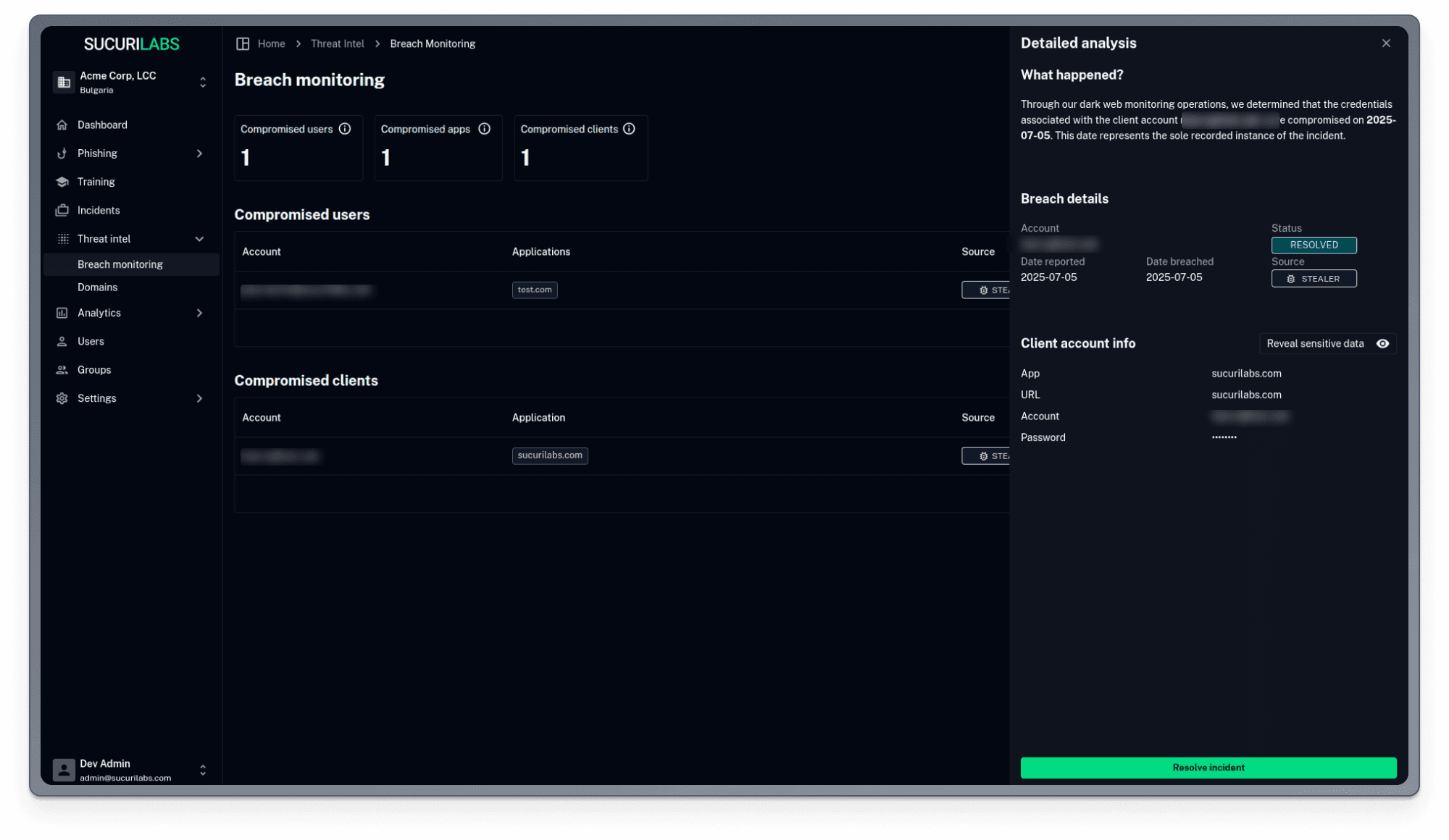Screen dimensions: 1449x840
Task: Click the Dev Admin avatar icon
Action: [x=64, y=770]
